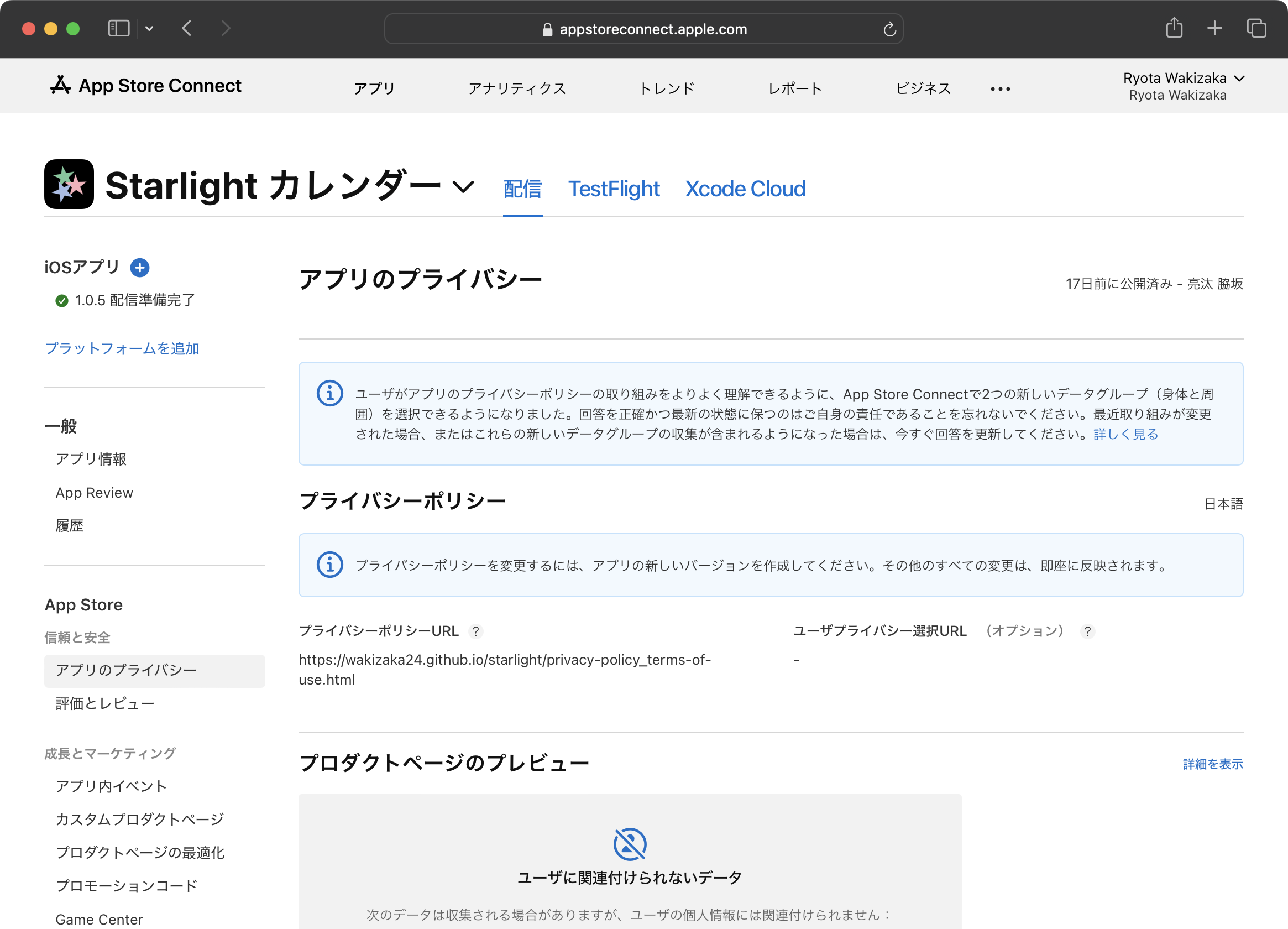
Task: Expand the sidebar options chevron in toolbar
Action: click(x=149, y=28)
